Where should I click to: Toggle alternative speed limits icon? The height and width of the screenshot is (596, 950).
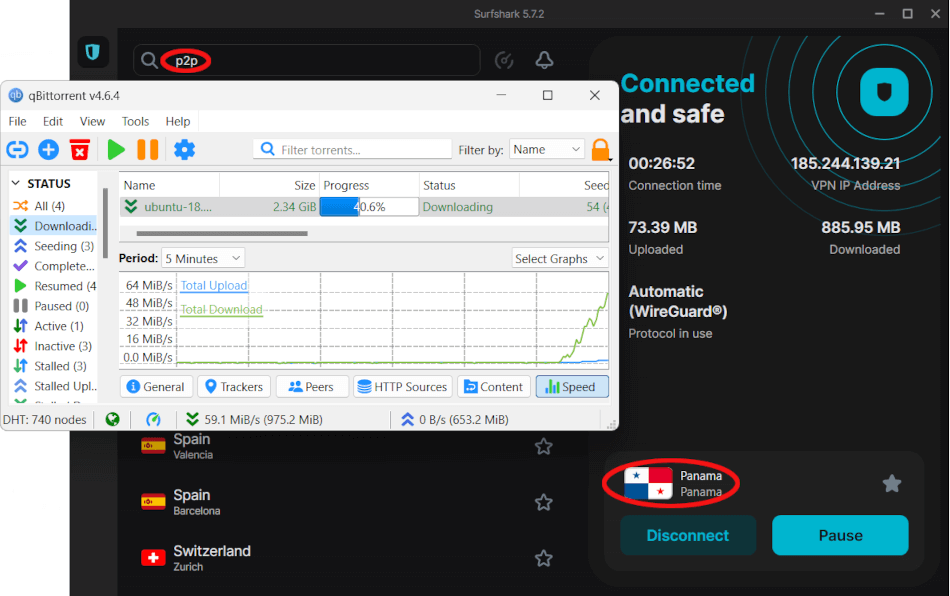153,419
